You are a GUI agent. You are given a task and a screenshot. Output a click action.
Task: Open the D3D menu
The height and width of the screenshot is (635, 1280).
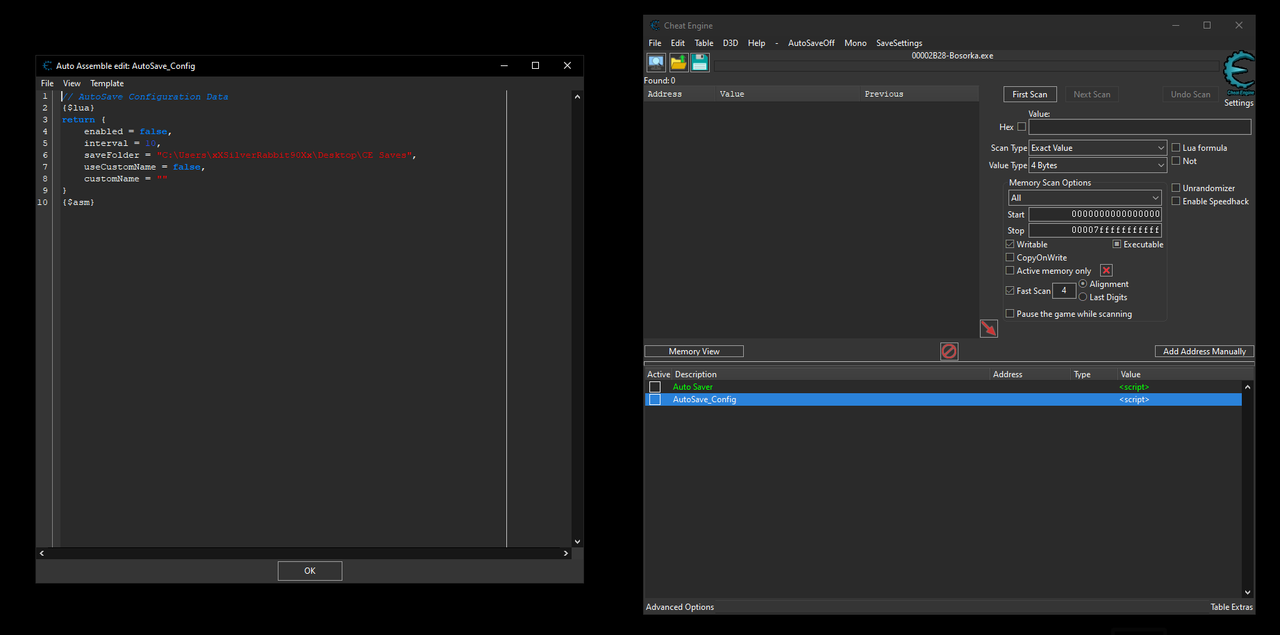(731, 43)
